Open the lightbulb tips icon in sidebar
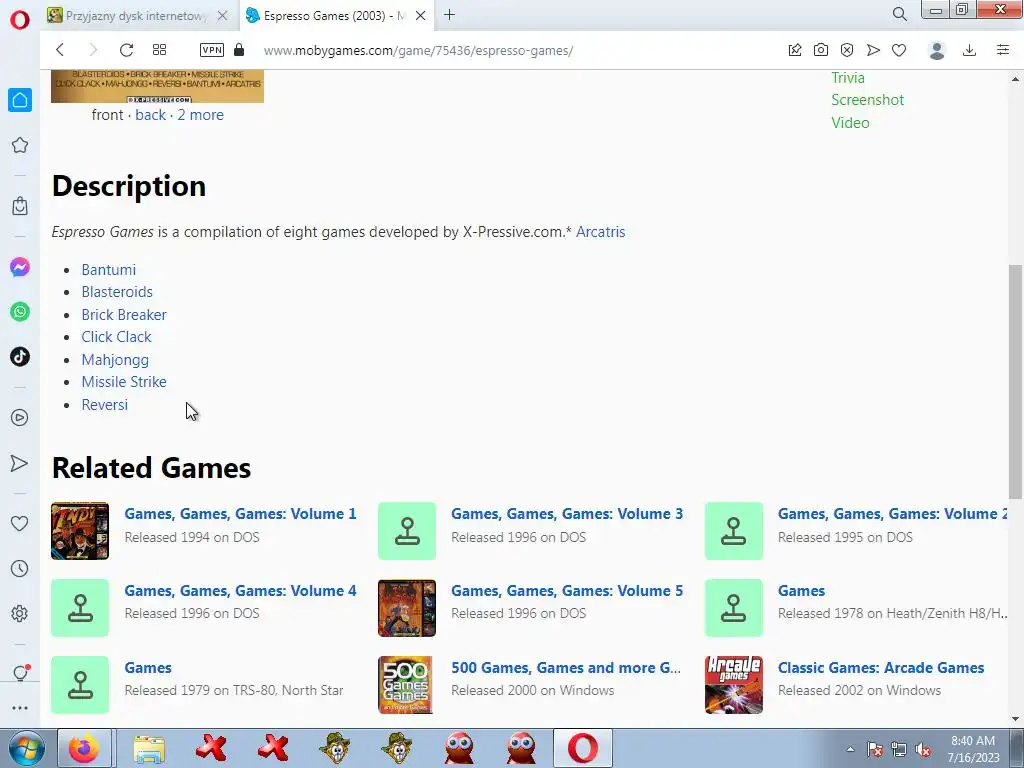Screen dimensions: 1024x768 (20, 673)
